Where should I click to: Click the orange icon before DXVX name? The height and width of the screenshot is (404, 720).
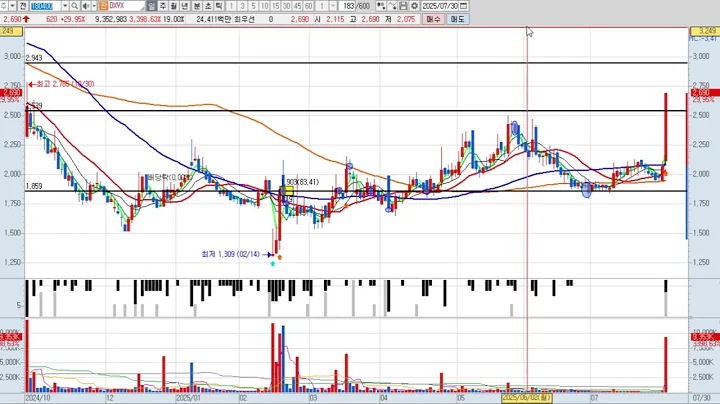(103, 6)
